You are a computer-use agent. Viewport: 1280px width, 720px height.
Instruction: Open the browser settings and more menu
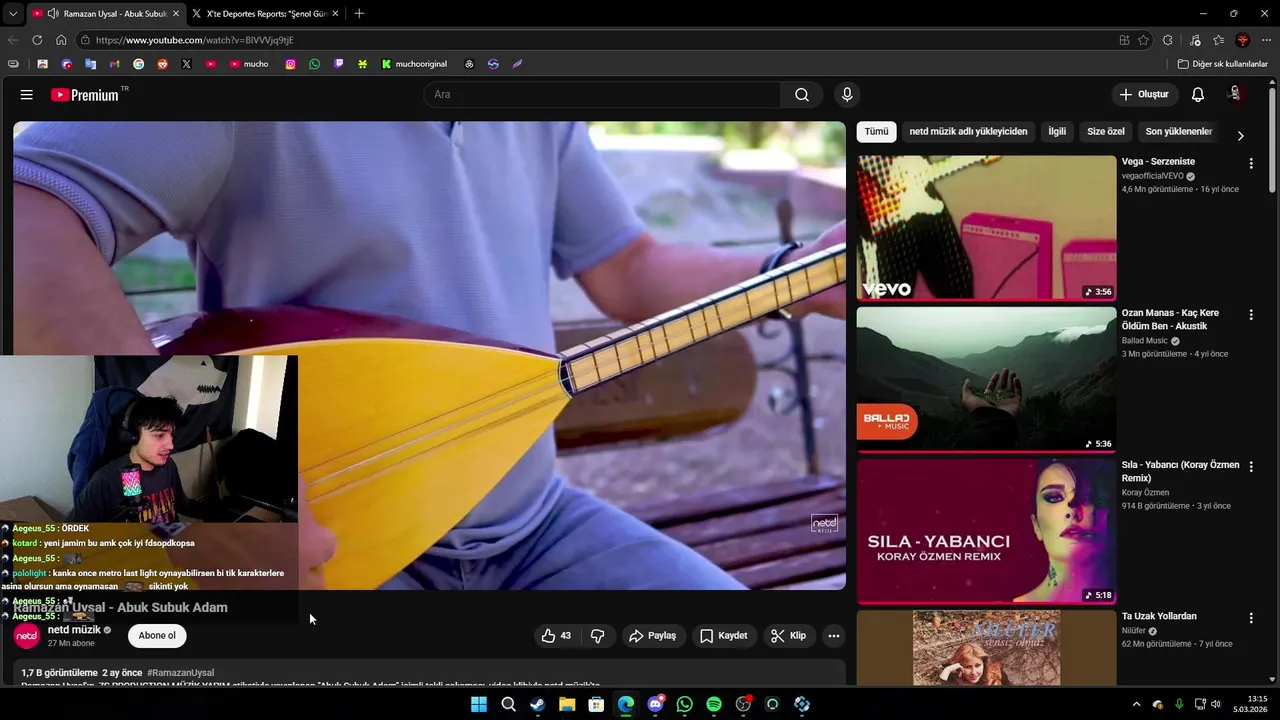click(1267, 40)
